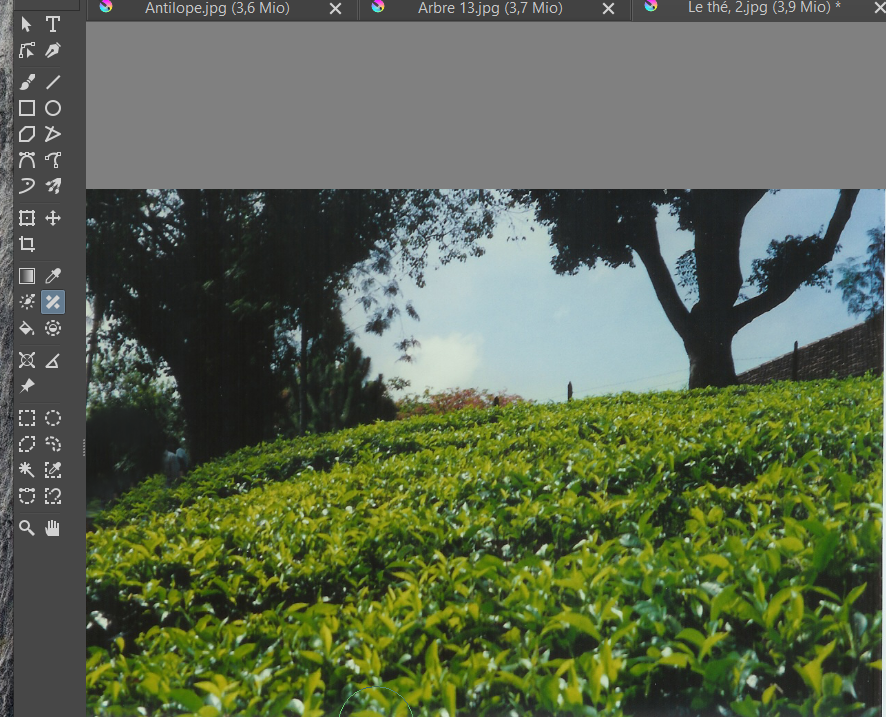Select the freehand spiral lasso selection tool
The width and height of the screenshot is (886, 717).
coord(53,444)
